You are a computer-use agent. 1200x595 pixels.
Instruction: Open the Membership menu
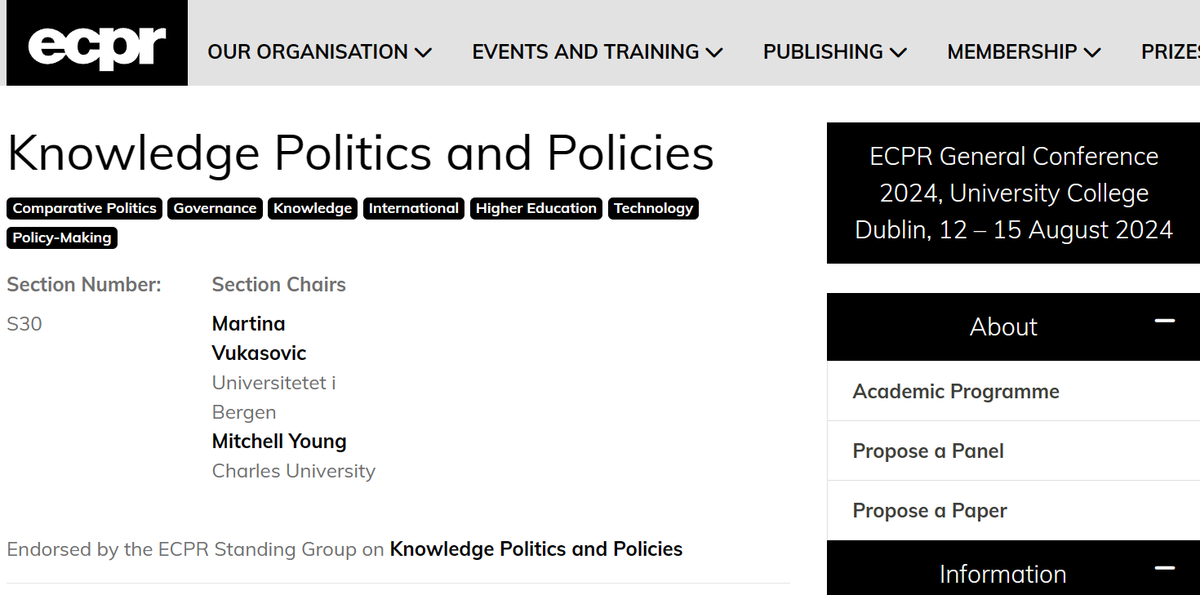pos(1024,52)
